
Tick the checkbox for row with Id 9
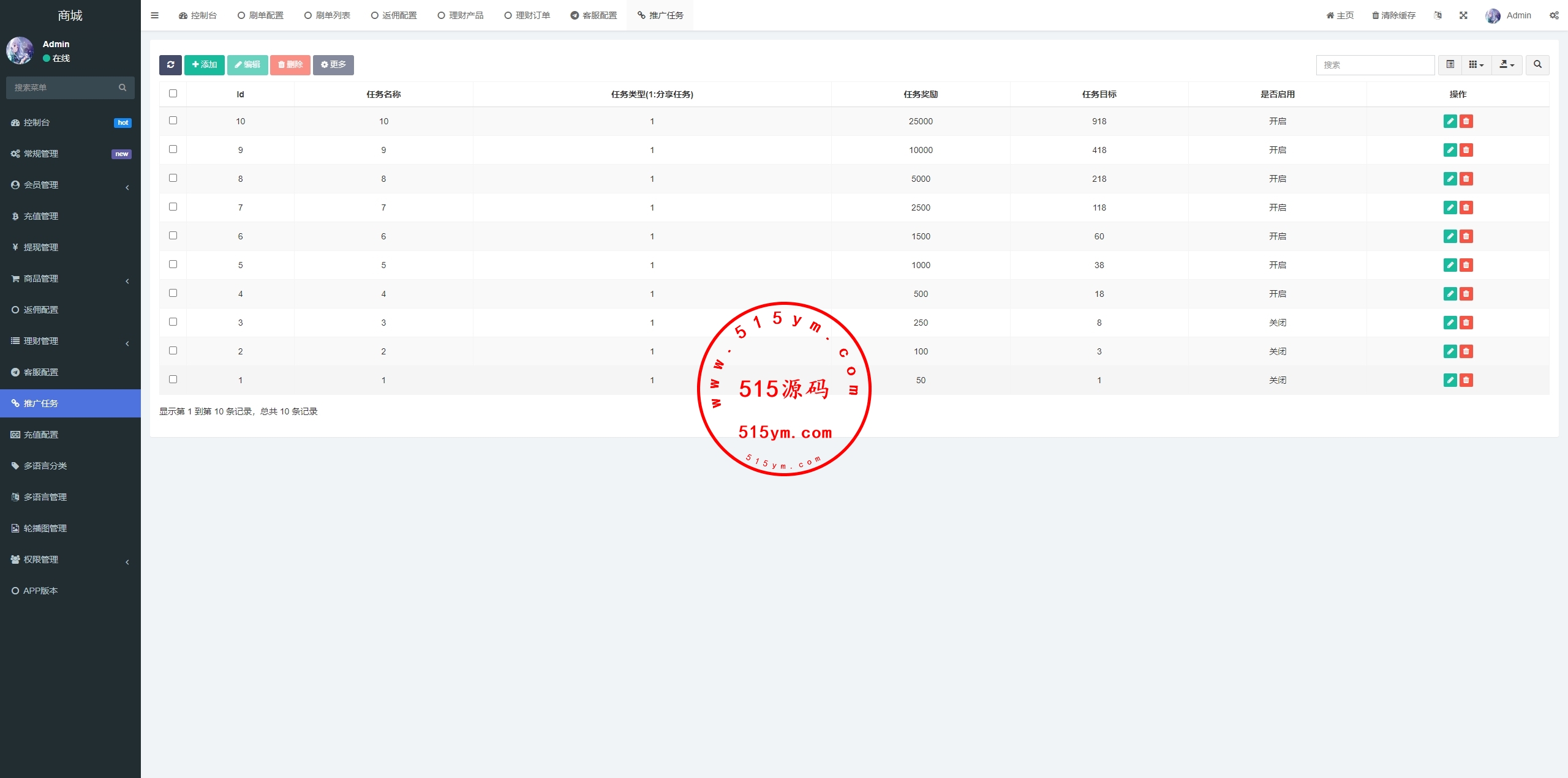173,149
